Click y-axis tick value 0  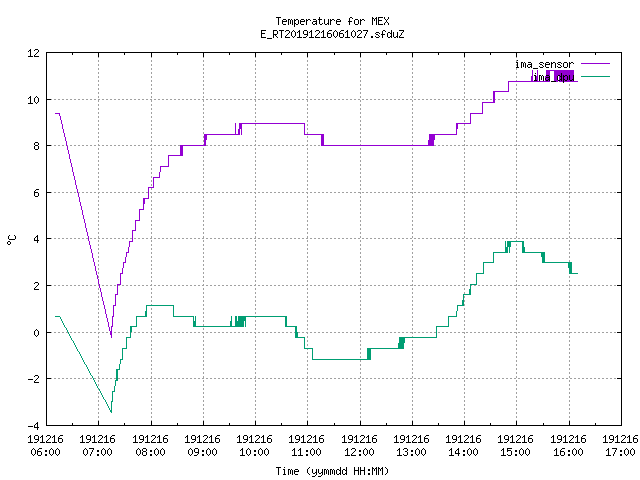(x=36, y=333)
